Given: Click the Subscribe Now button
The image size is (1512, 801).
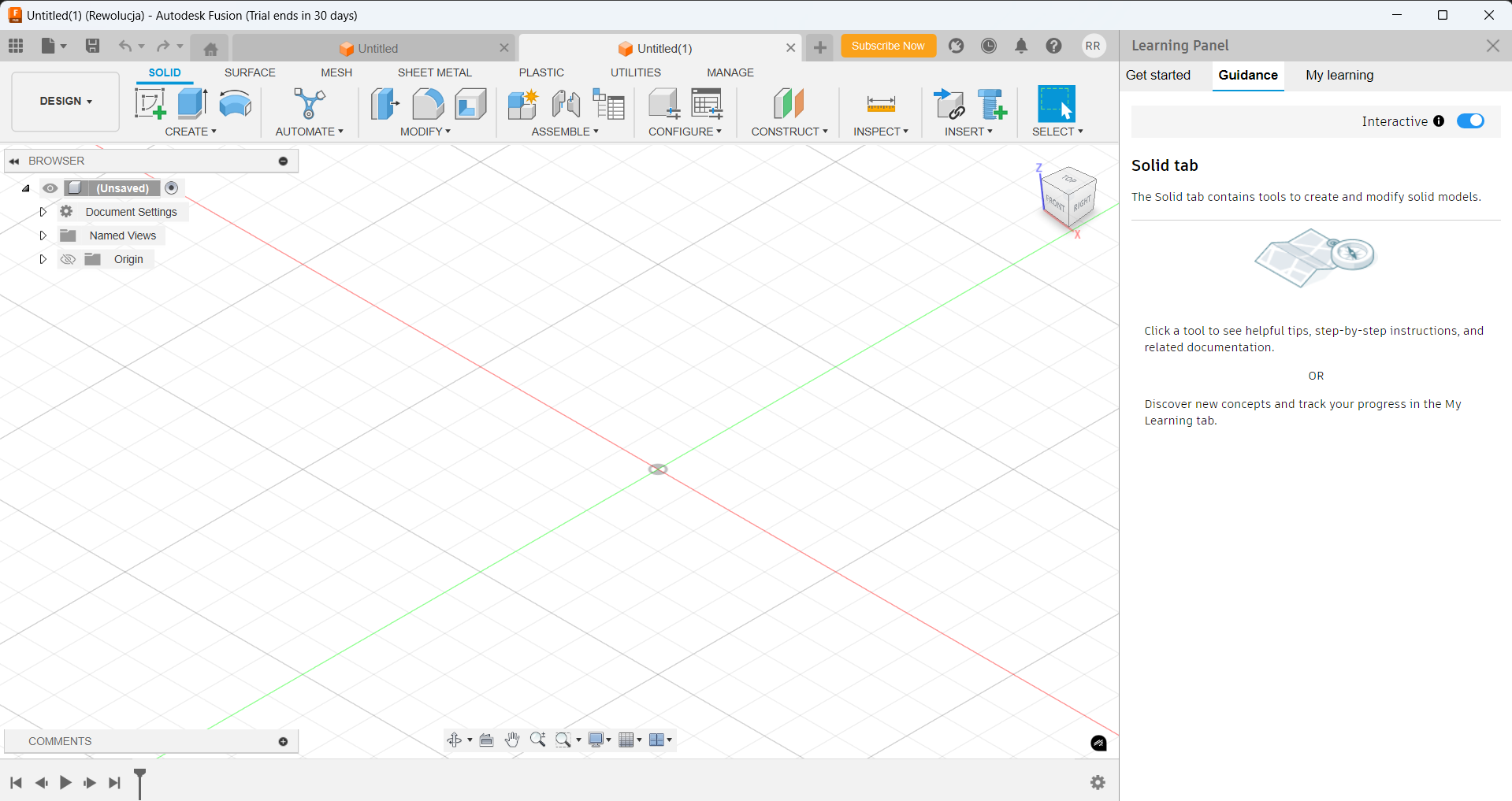Looking at the screenshot, I should coord(888,46).
